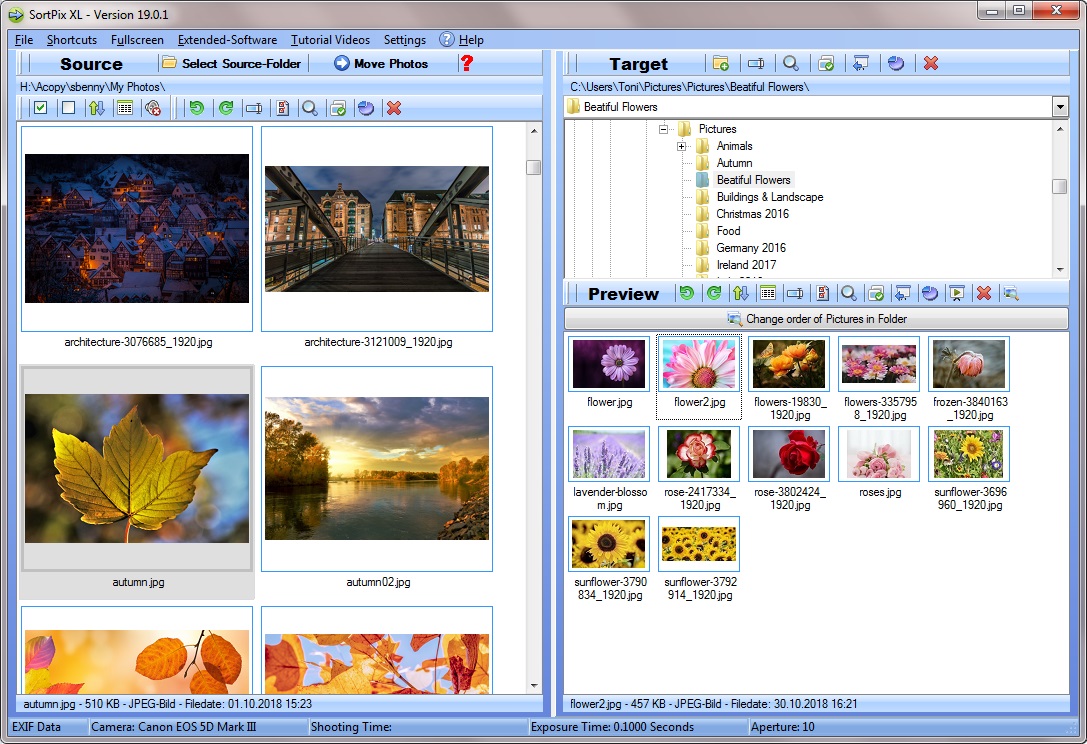Click the magnifier search icon in Source toolbar
The height and width of the screenshot is (744, 1087).
point(310,108)
